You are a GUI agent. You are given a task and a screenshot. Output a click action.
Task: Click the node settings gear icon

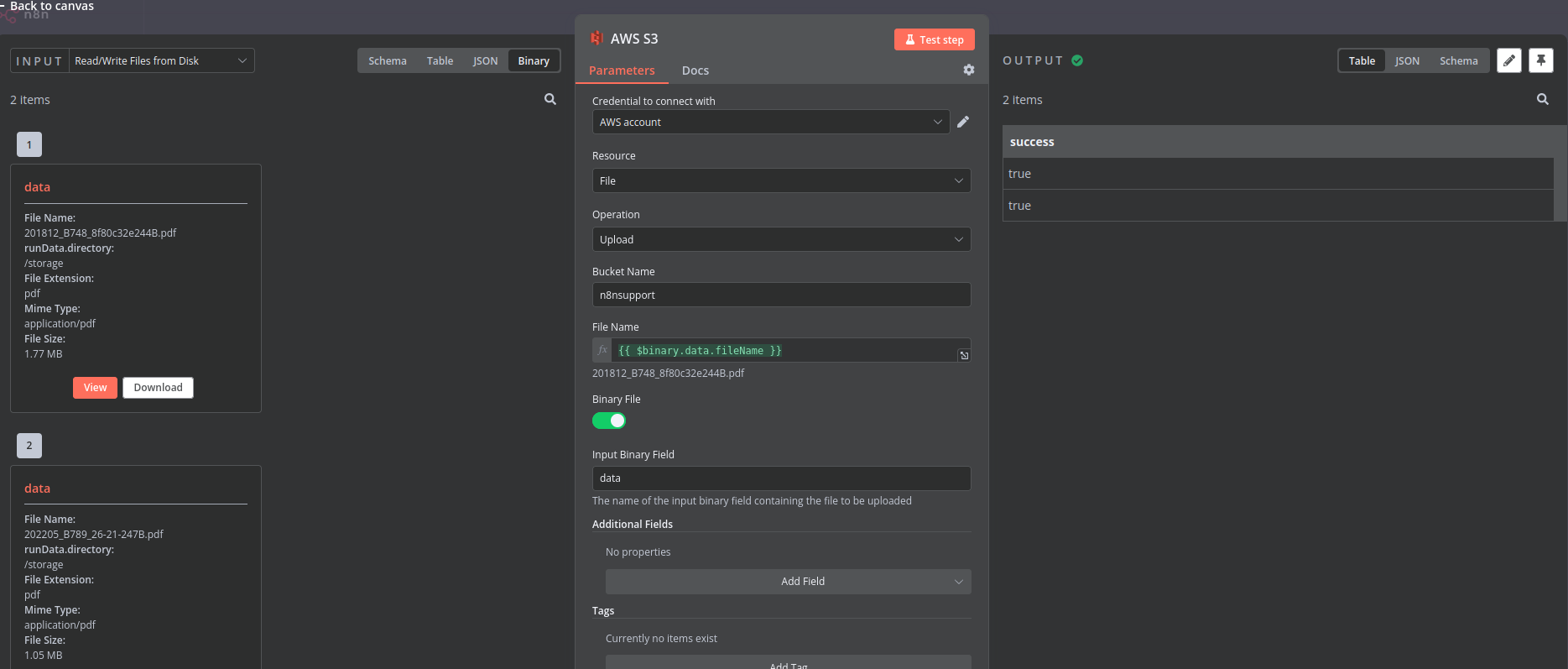(x=969, y=71)
